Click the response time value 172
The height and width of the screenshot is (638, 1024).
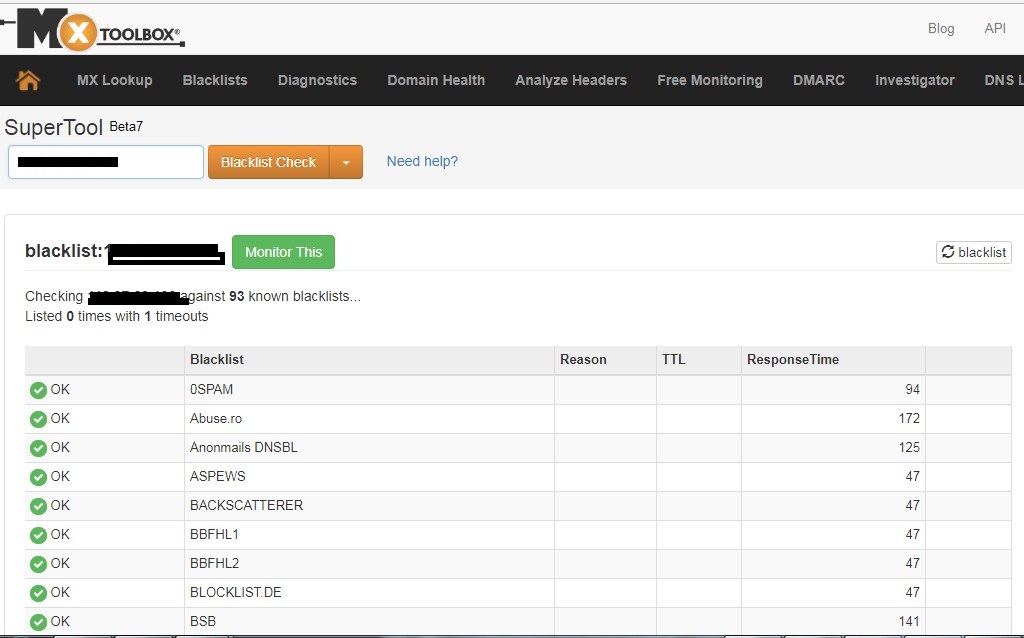click(x=909, y=419)
